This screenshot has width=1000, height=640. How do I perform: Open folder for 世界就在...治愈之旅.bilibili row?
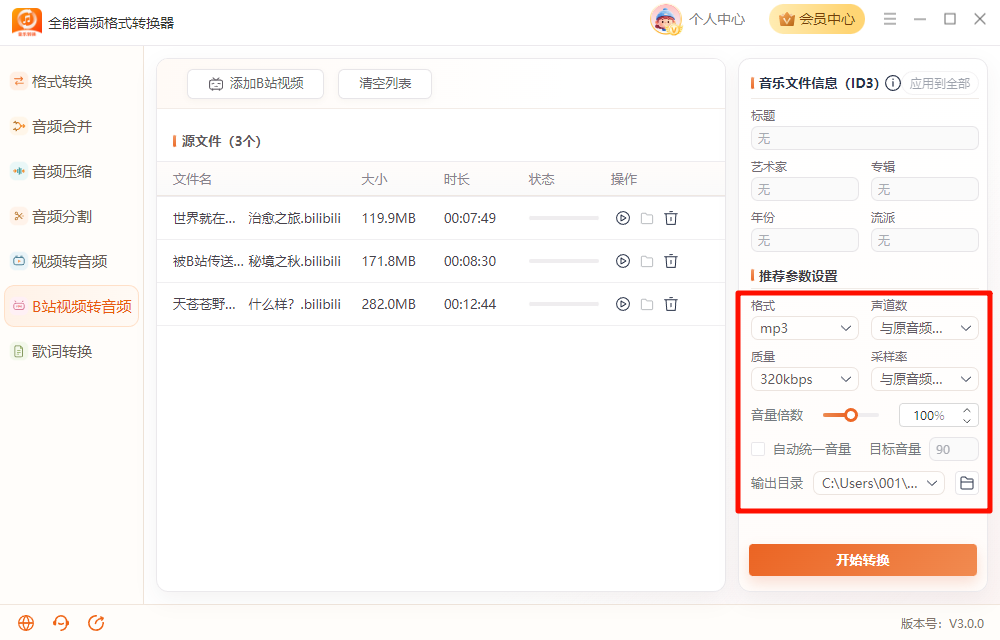[647, 218]
